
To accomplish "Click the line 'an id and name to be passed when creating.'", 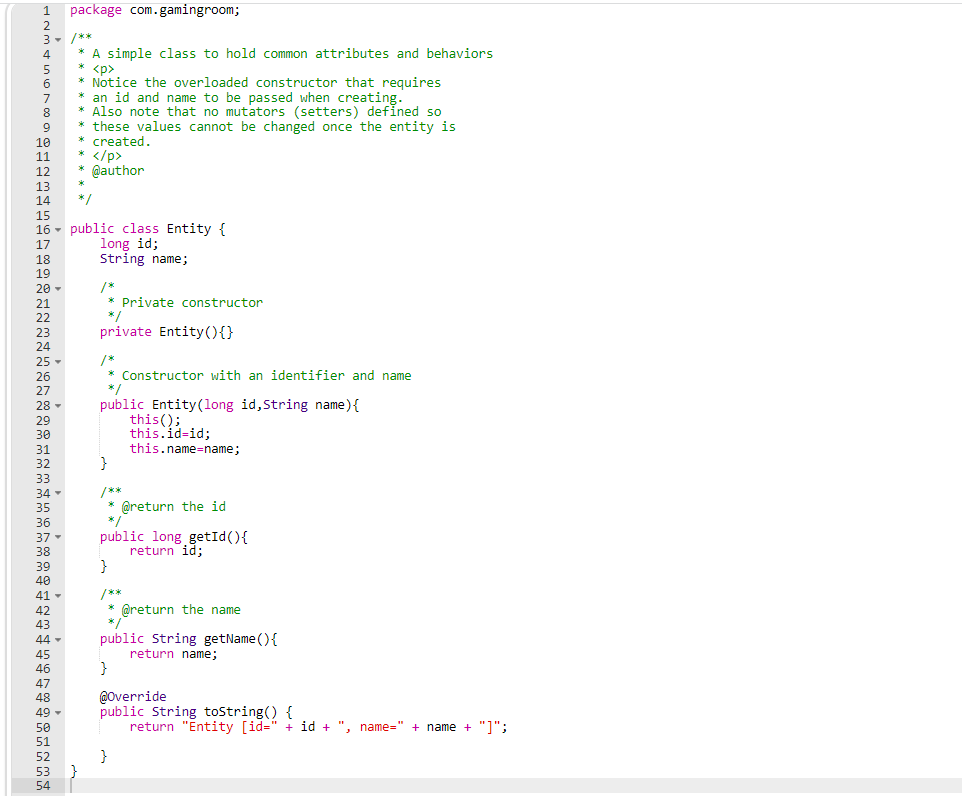I will [x=247, y=98].
